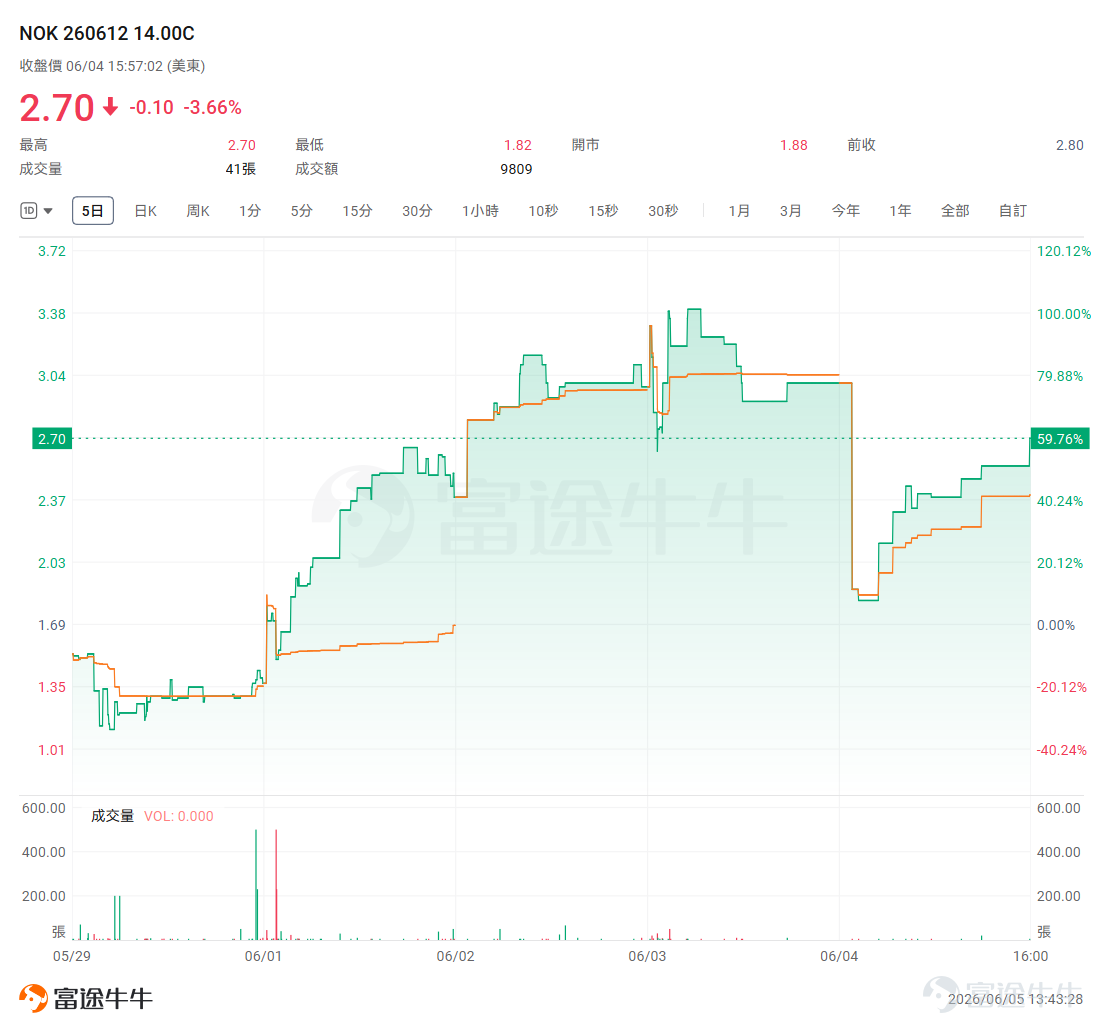Click the NOK 260612 14.00C title
The width and height of the screenshot is (1103, 1031).
(107, 33)
